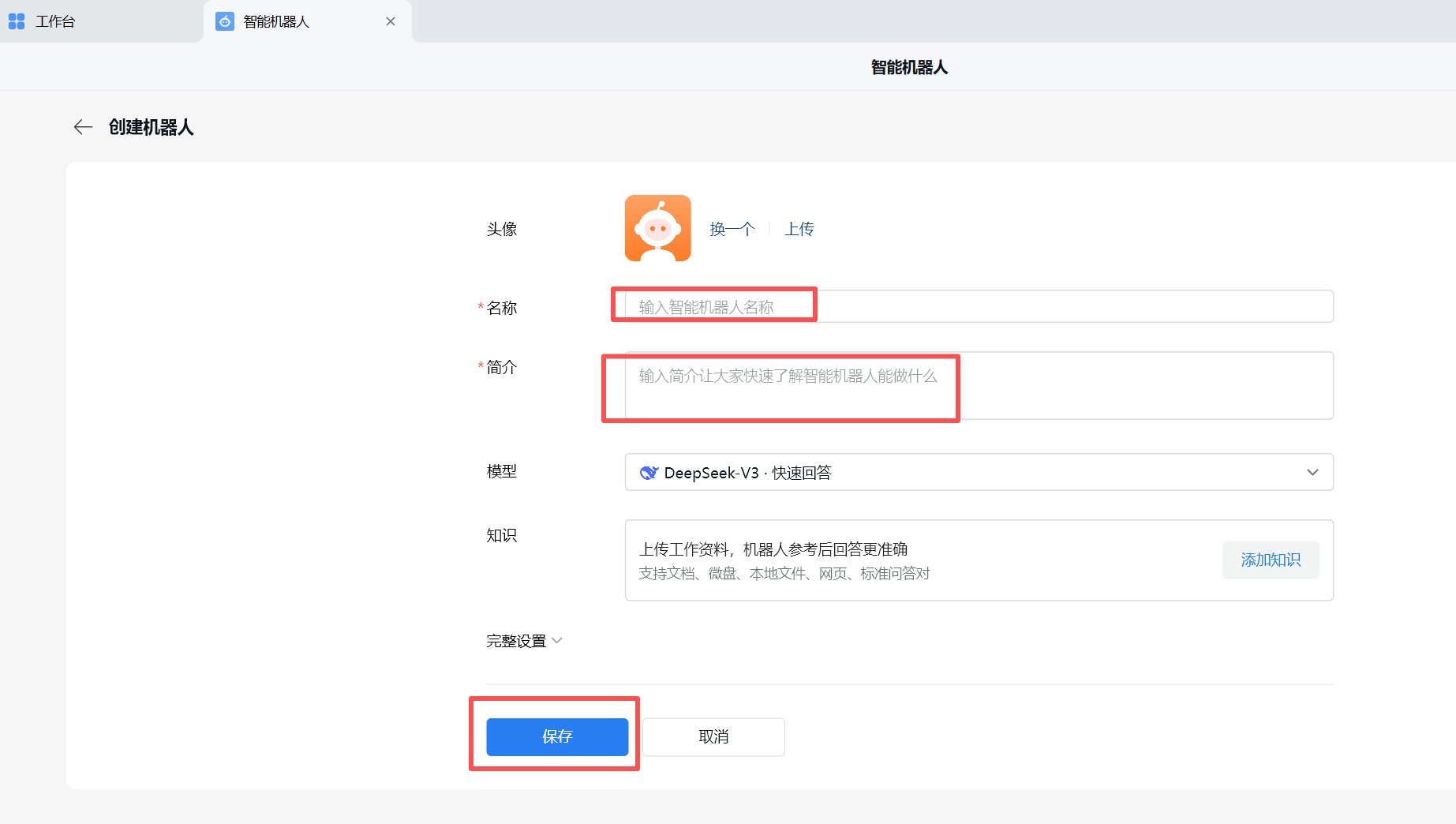Screen dimensions: 1456x824
Task: Click the chevron next to 完整设置
Action: coord(557,640)
